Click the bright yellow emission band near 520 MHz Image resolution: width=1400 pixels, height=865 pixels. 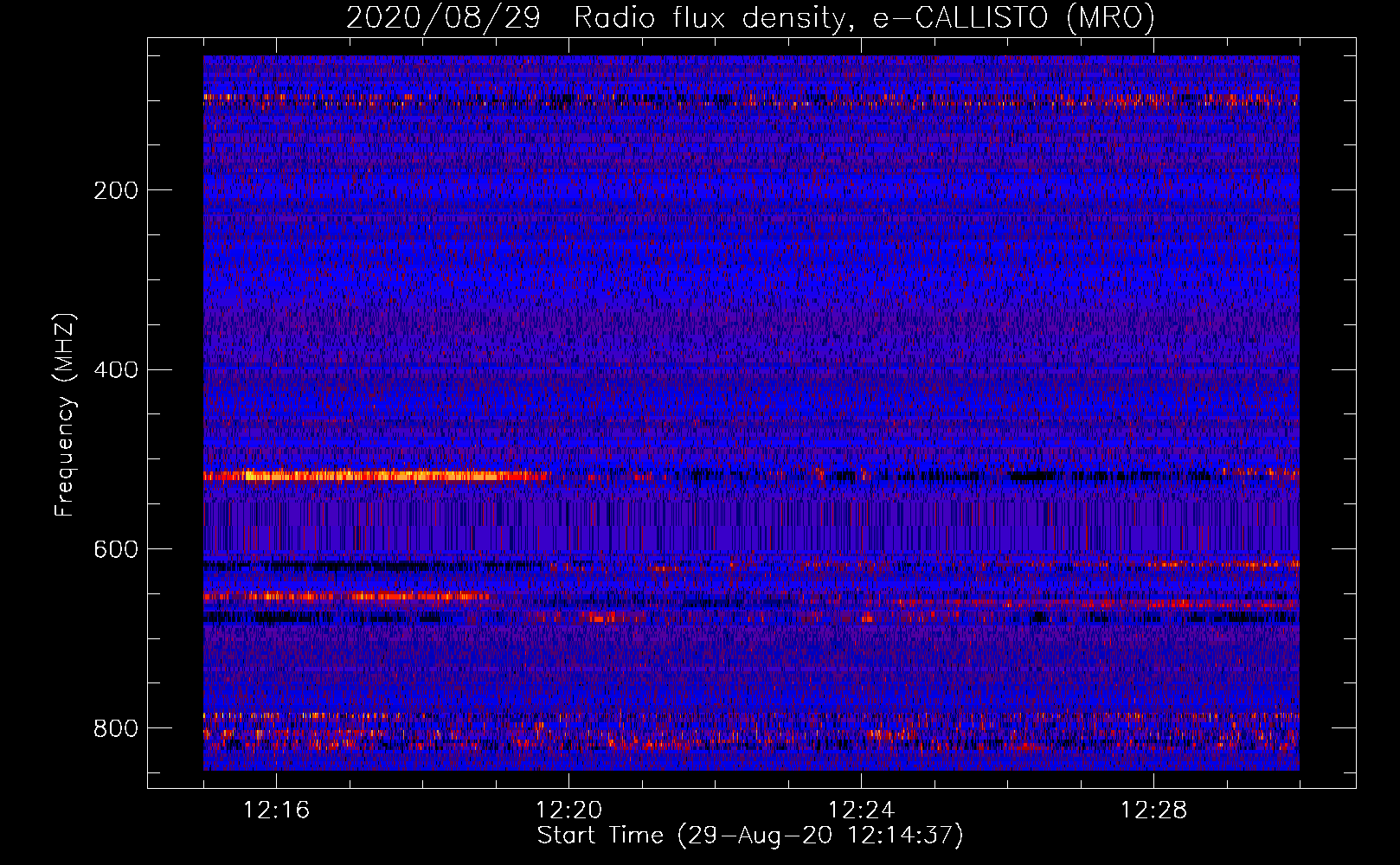coord(376,476)
